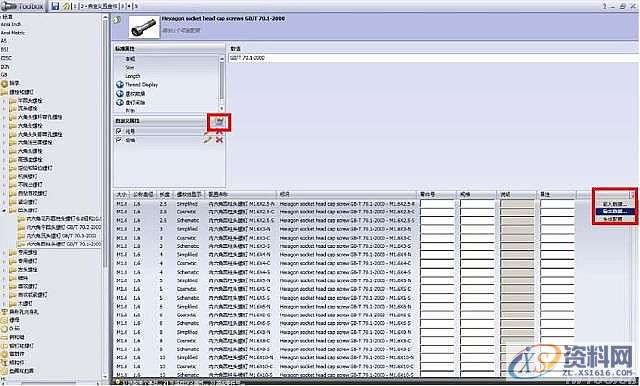The width and height of the screenshot is (640, 386).
Task: Click the down arrow of the standard properties scrollbar
Action: (x=222, y=109)
